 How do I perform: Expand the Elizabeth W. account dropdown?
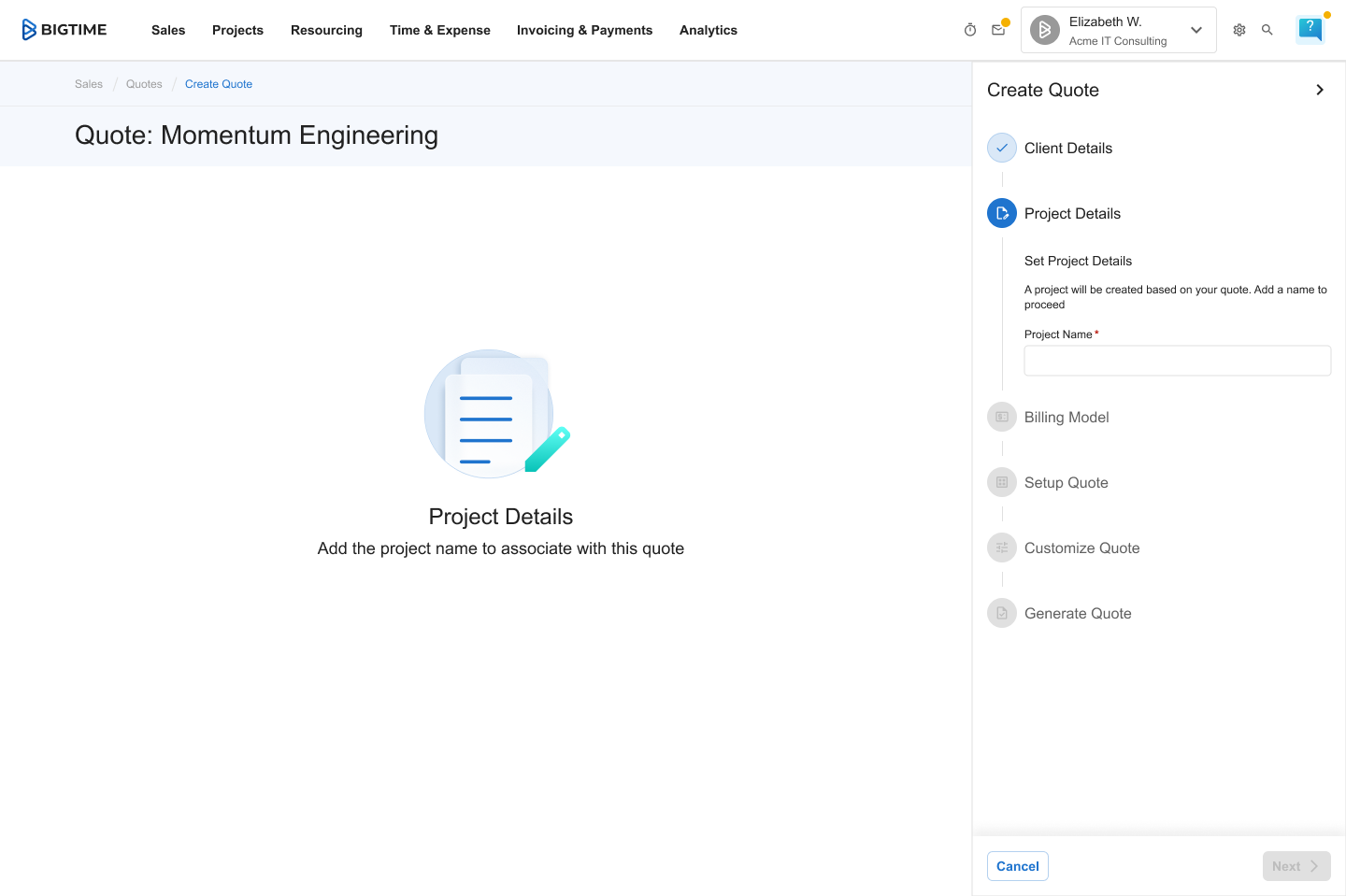point(1196,30)
